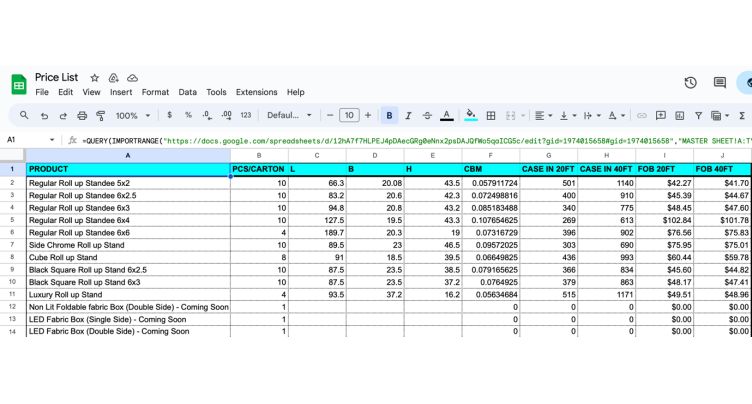Open the text color picker
Image resolution: width=752 pixels, height=404 pixels.
(446, 116)
